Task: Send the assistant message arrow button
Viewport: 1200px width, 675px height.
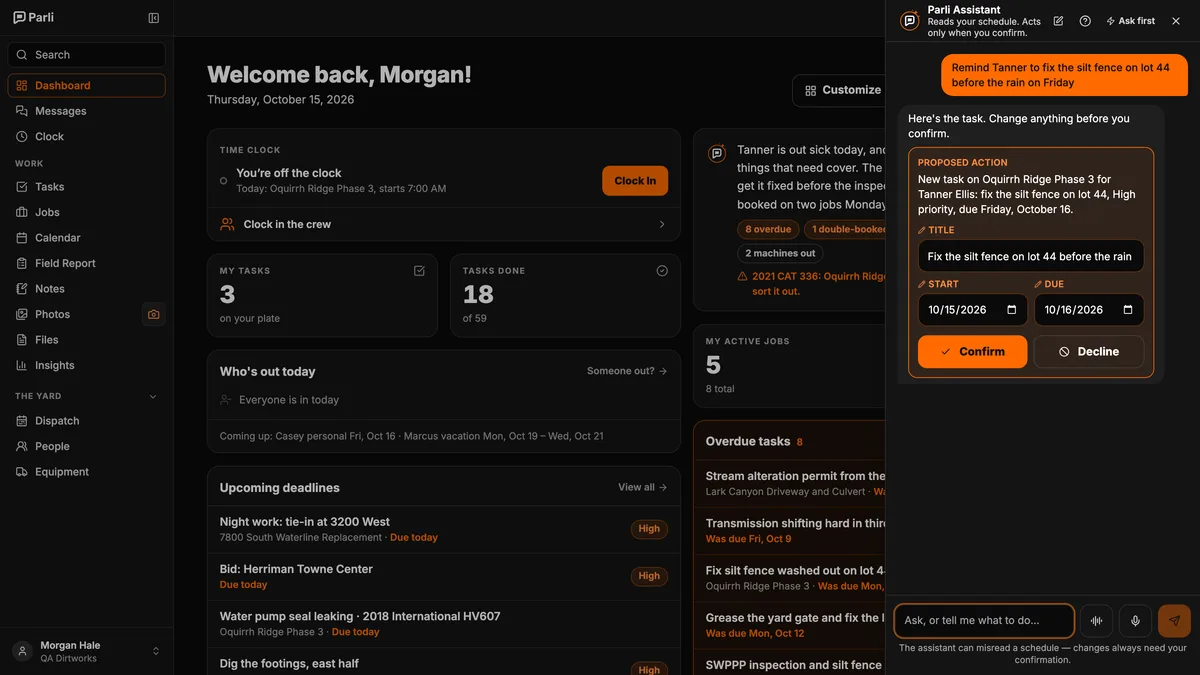Action: (1174, 621)
